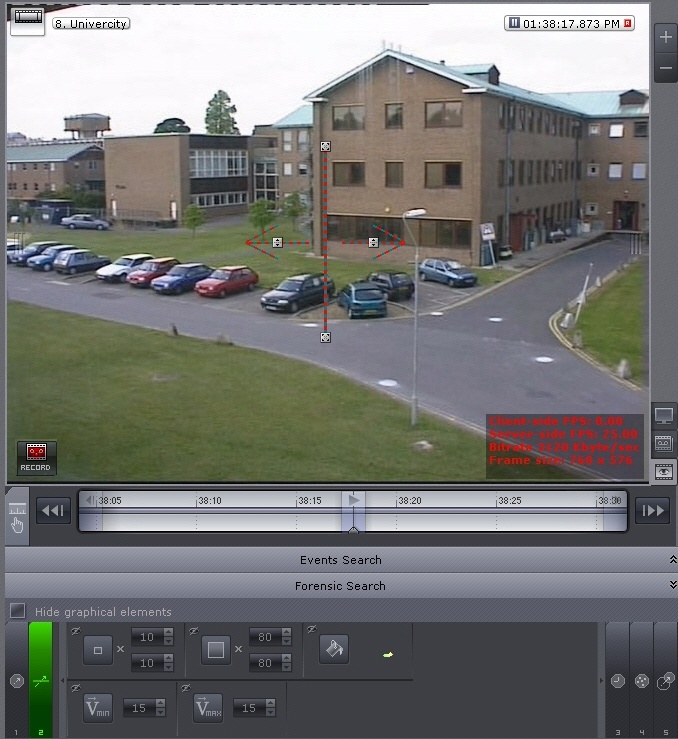The height and width of the screenshot is (739, 678).
Task: Click the Vmin speed filter icon
Action: (x=98, y=708)
